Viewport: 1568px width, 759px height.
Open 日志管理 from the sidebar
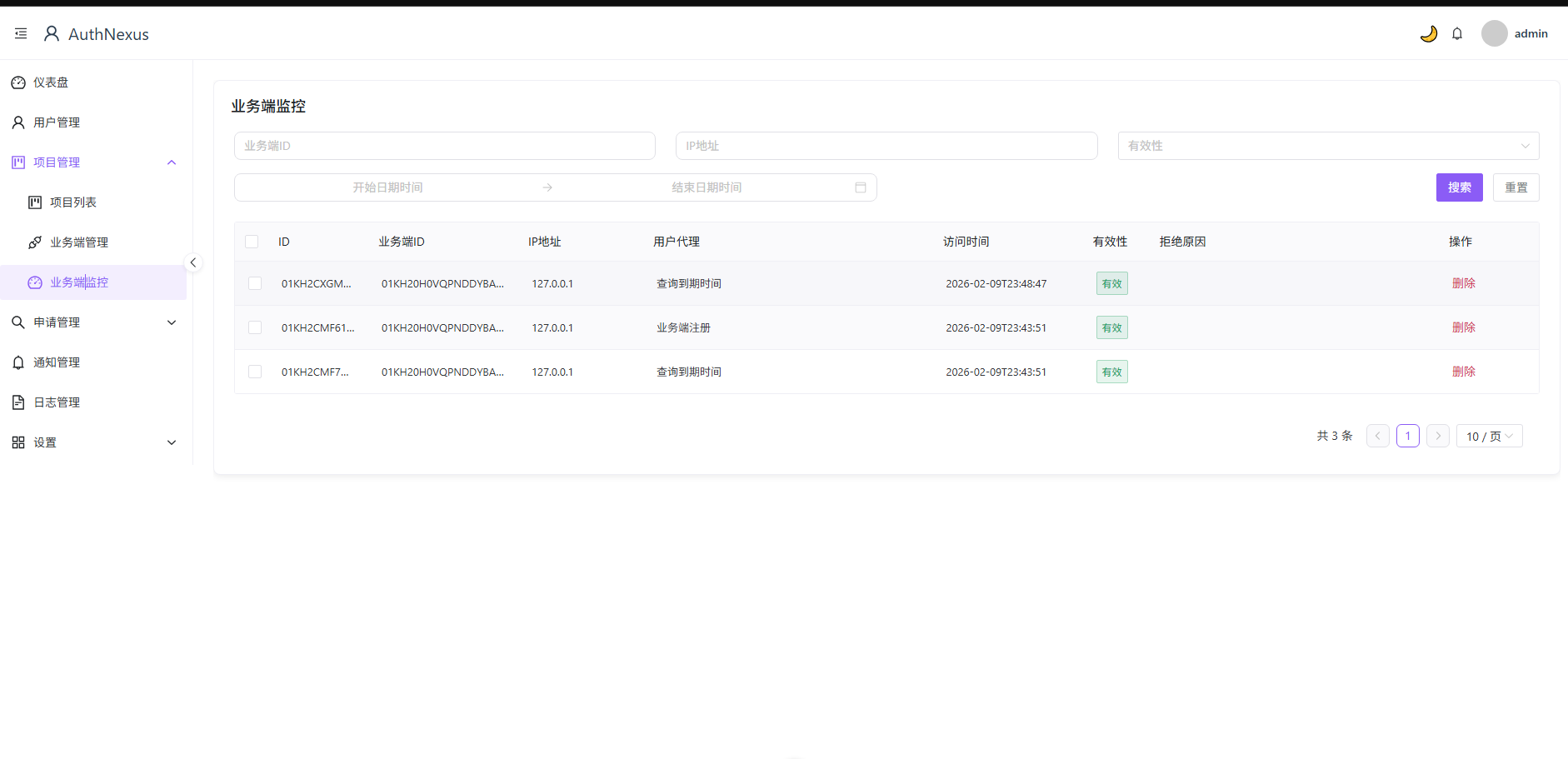[57, 402]
